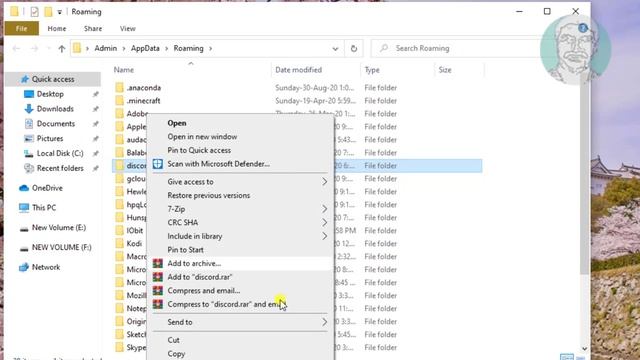The height and width of the screenshot is (360, 640).
Task: Click the Up one level arrow
Action: tap(62, 49)
